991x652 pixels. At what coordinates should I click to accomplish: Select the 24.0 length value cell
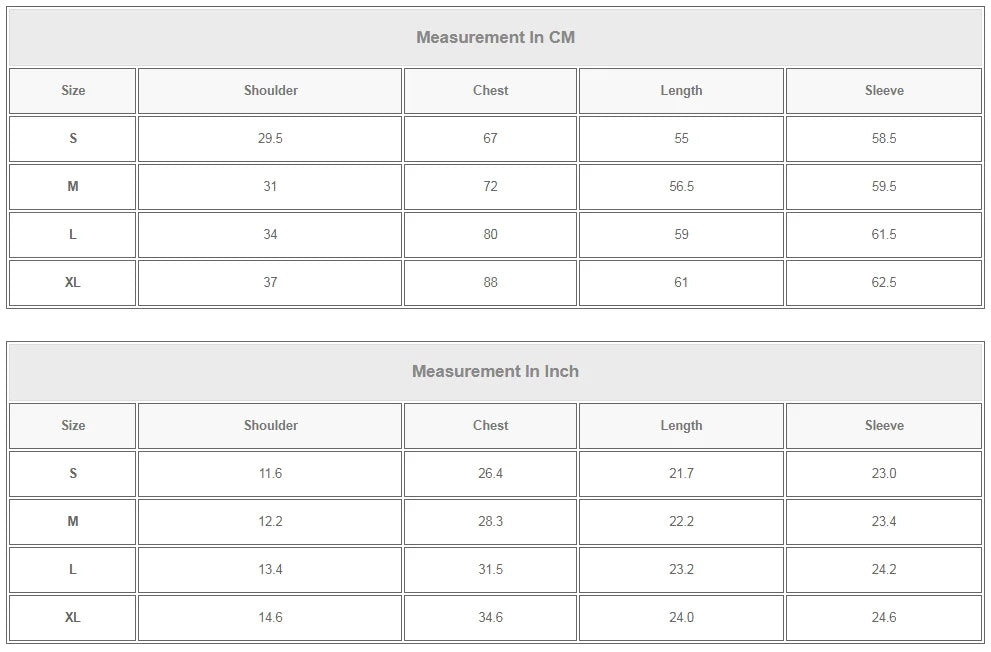[x=681, y=618]
